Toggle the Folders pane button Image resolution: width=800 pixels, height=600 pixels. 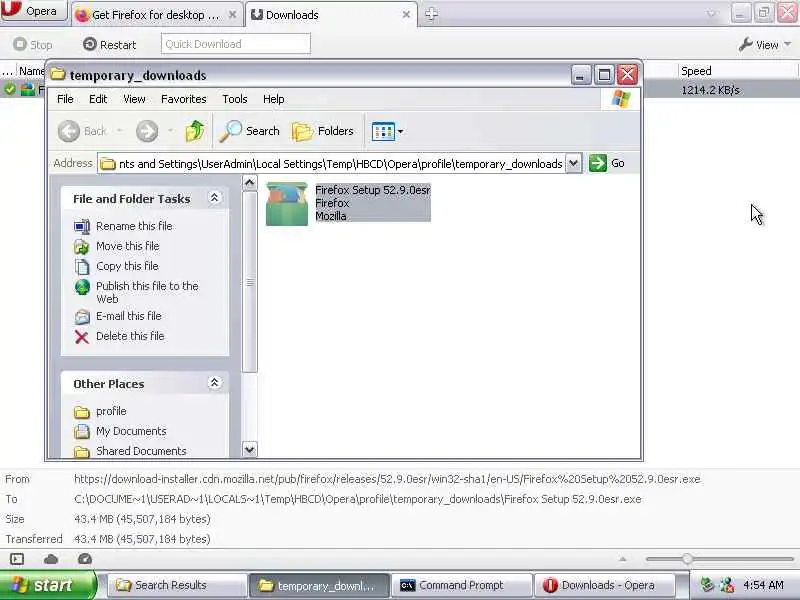click(322, 131)
